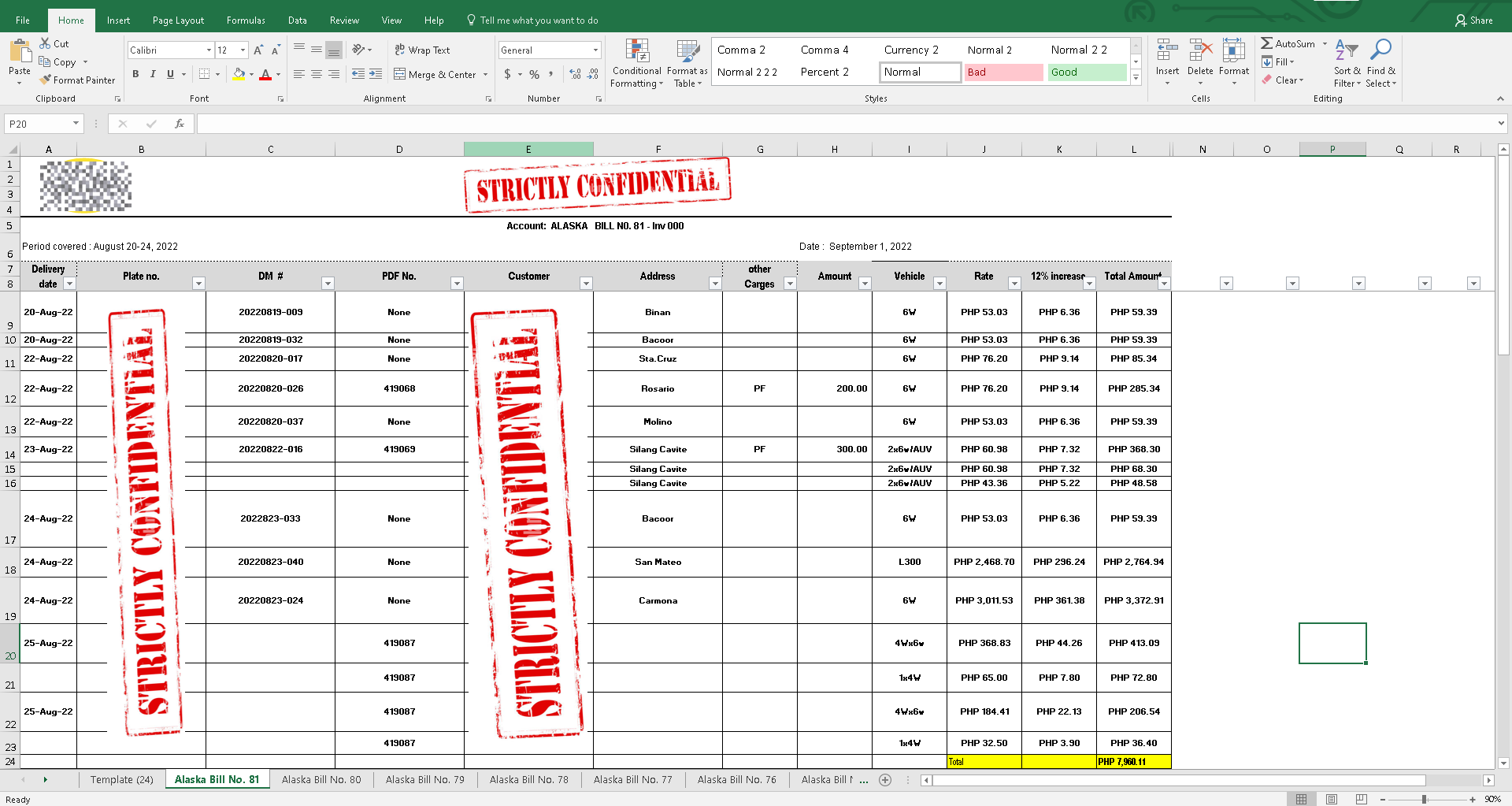This screenshot has width=1512, height=806.
Task: Open the File menu
Action: (23, 20)
